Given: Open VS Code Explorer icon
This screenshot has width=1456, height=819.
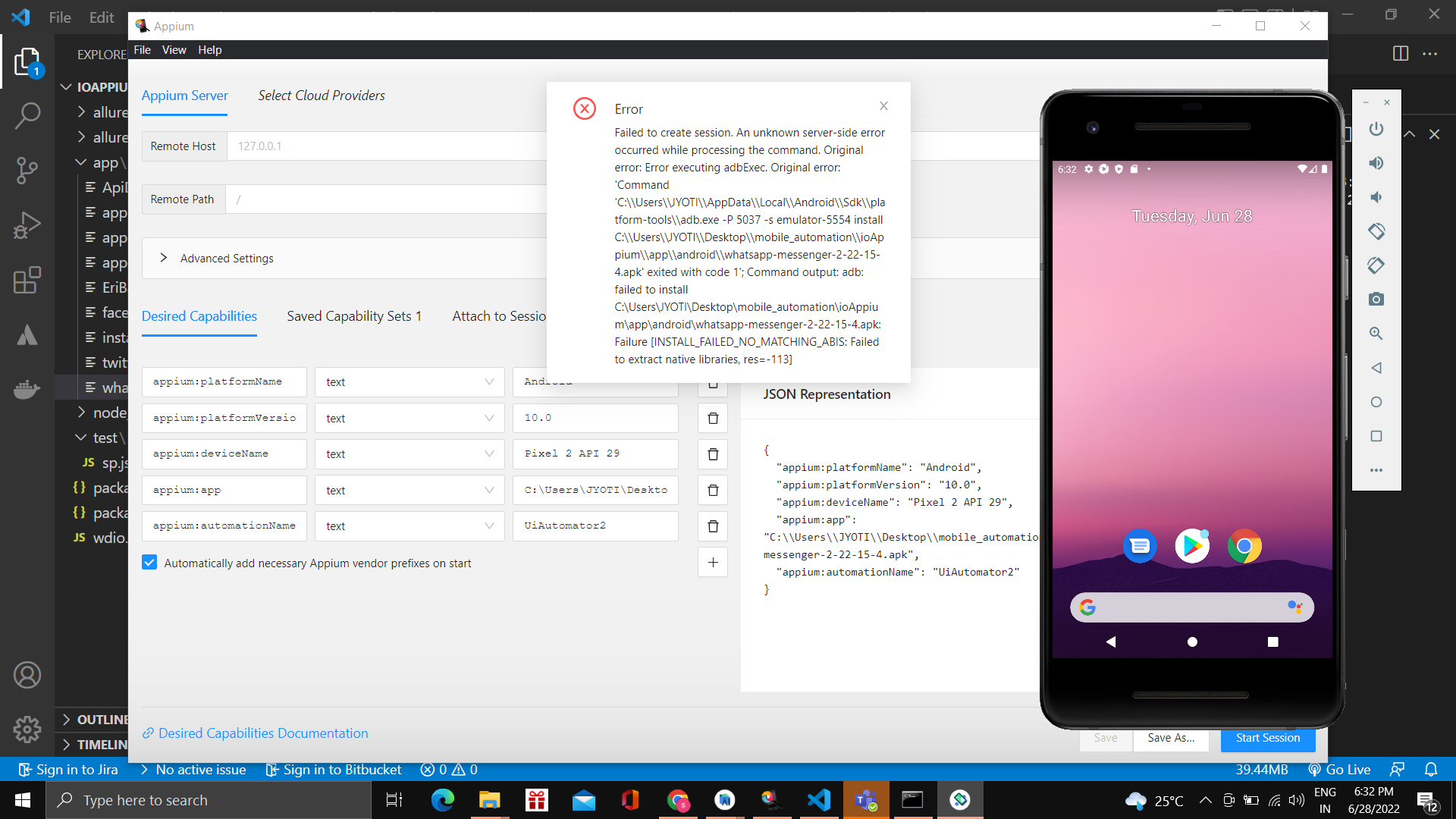Looking at the screenshot, I should click(27, 61).
